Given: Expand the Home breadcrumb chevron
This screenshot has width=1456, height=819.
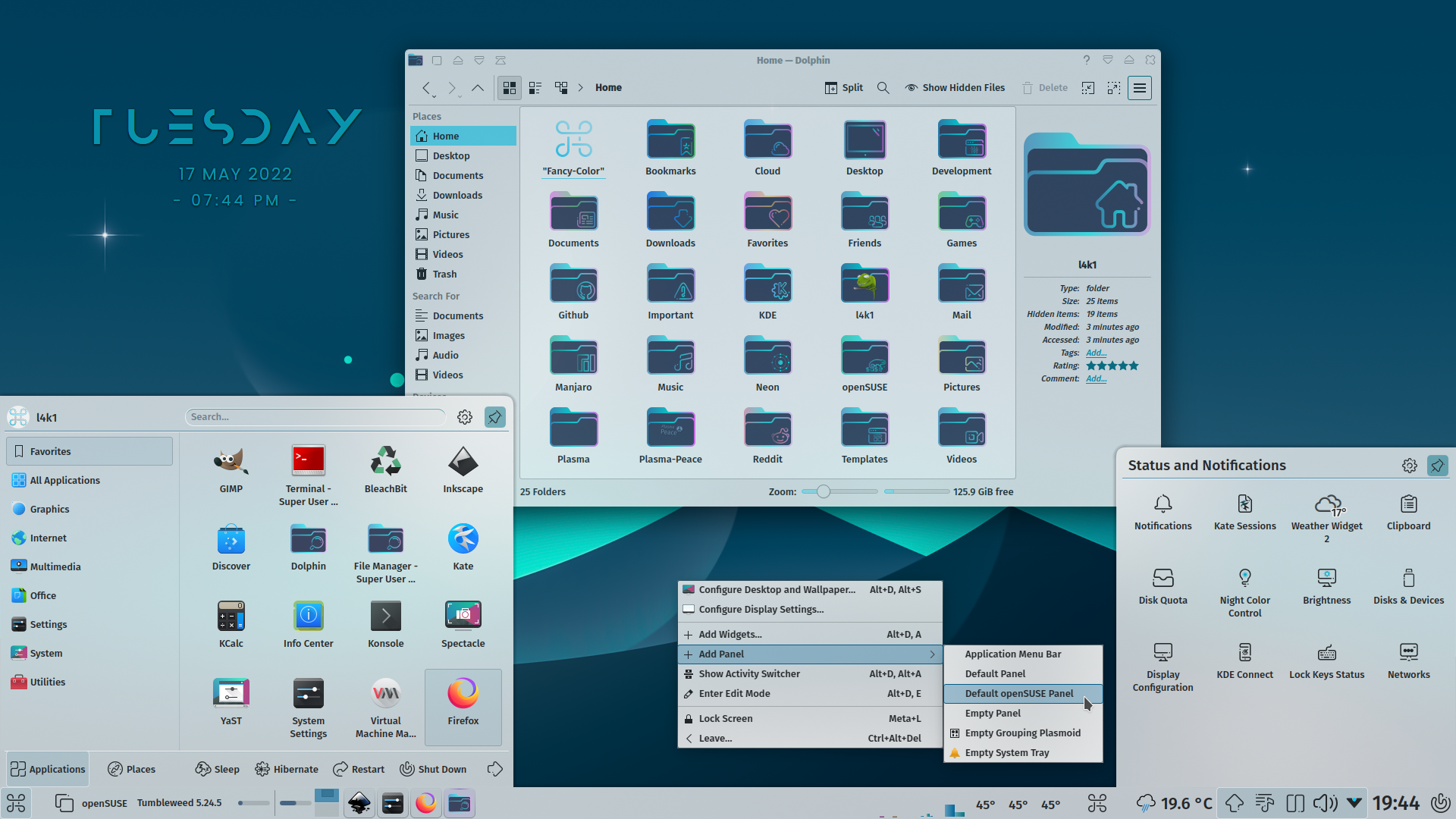Looking at the screenshot, I should 581,88.
